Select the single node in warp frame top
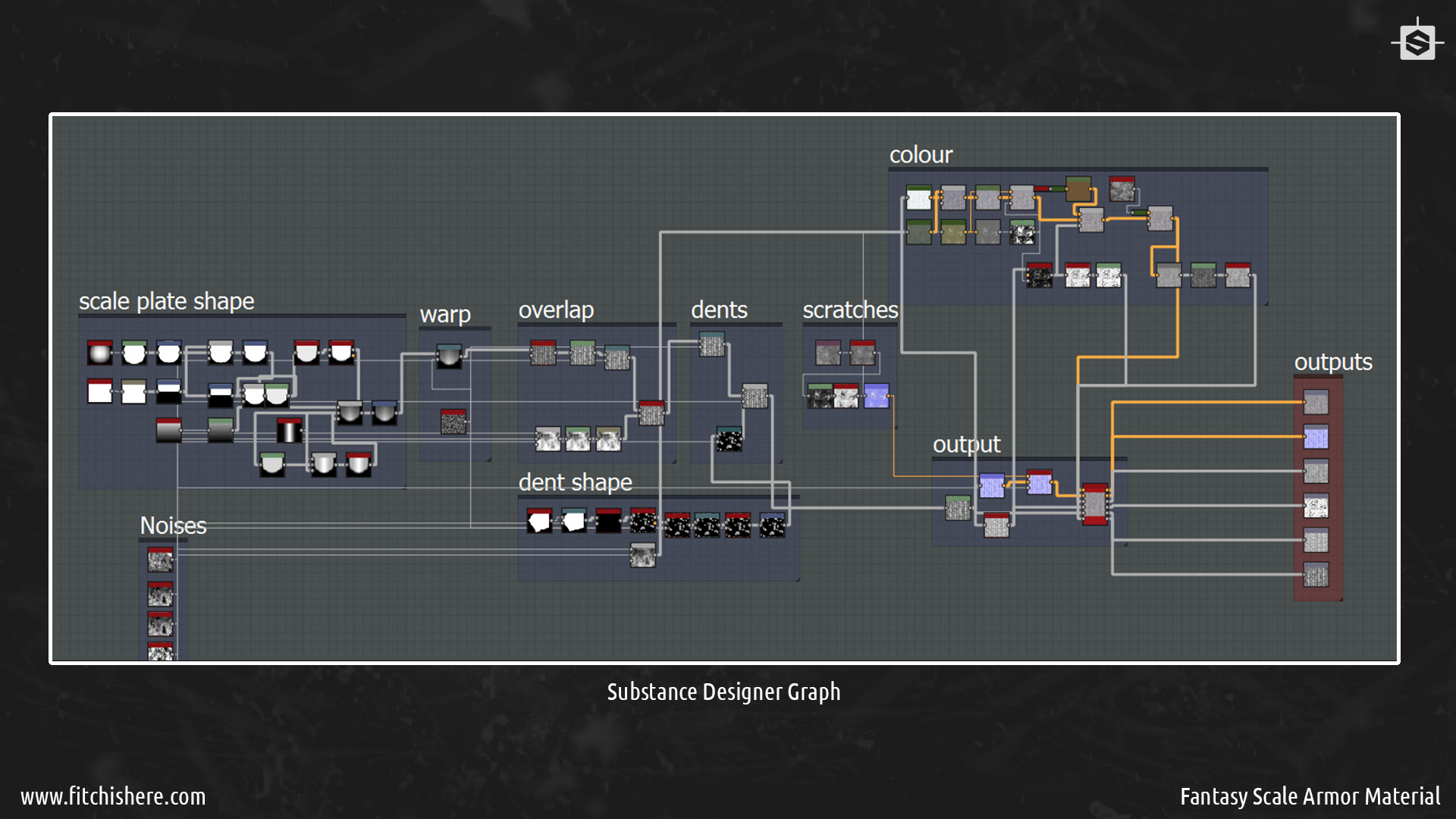This screenshot has width=1456, height=819. click(449, 356)
